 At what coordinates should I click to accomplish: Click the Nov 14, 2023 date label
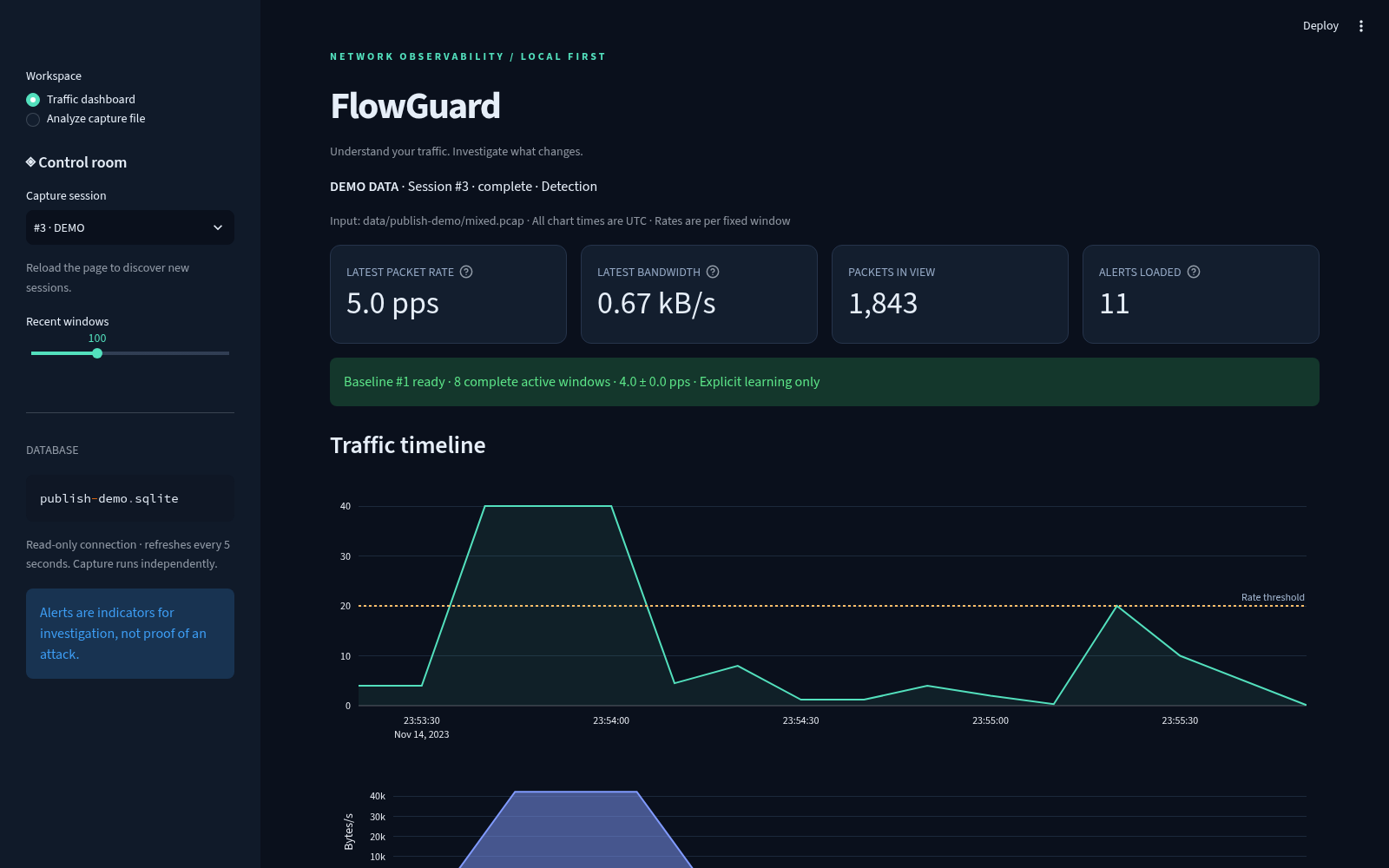(x=422, y=734)
